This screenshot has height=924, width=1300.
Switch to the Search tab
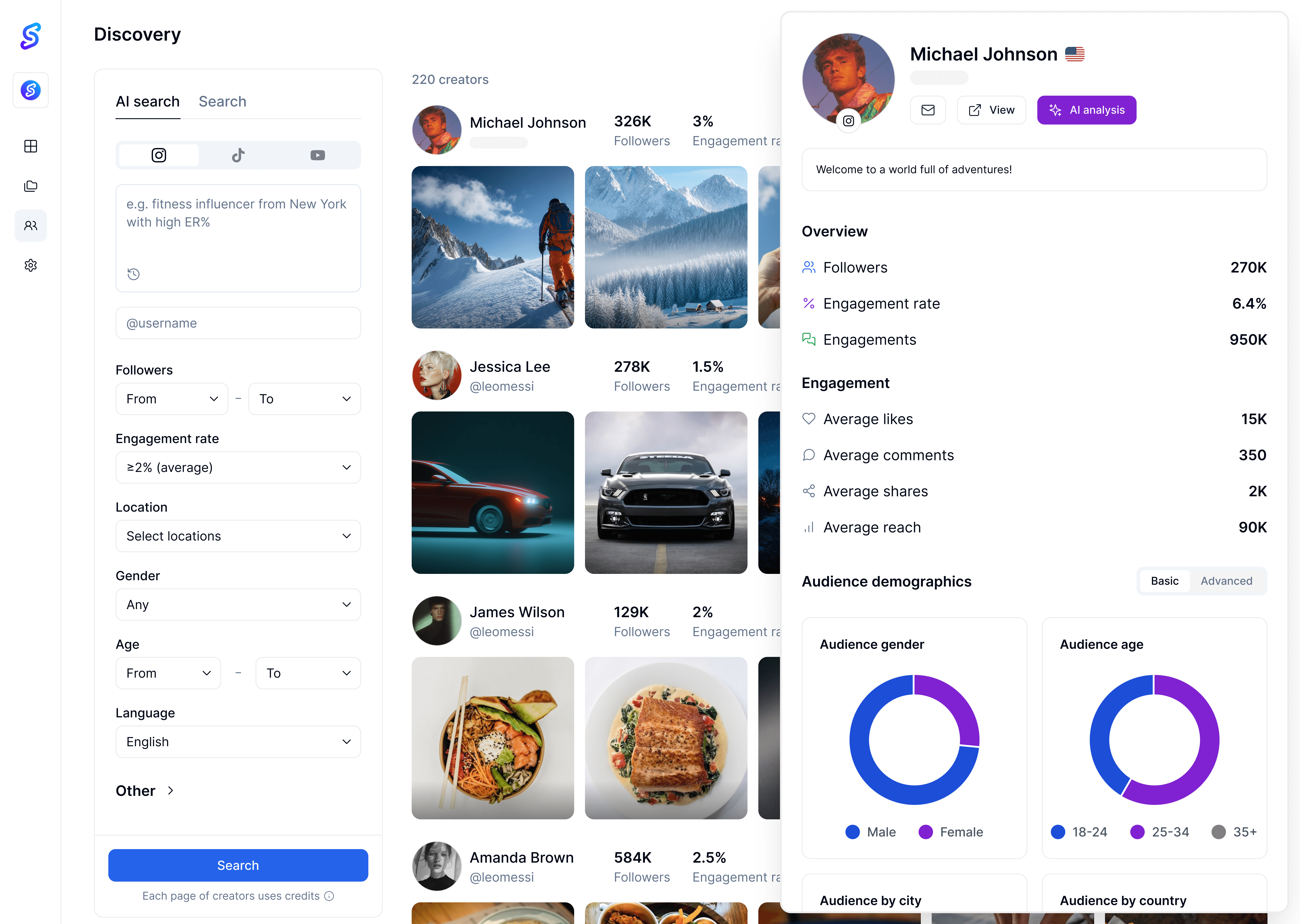click(223, 102)
